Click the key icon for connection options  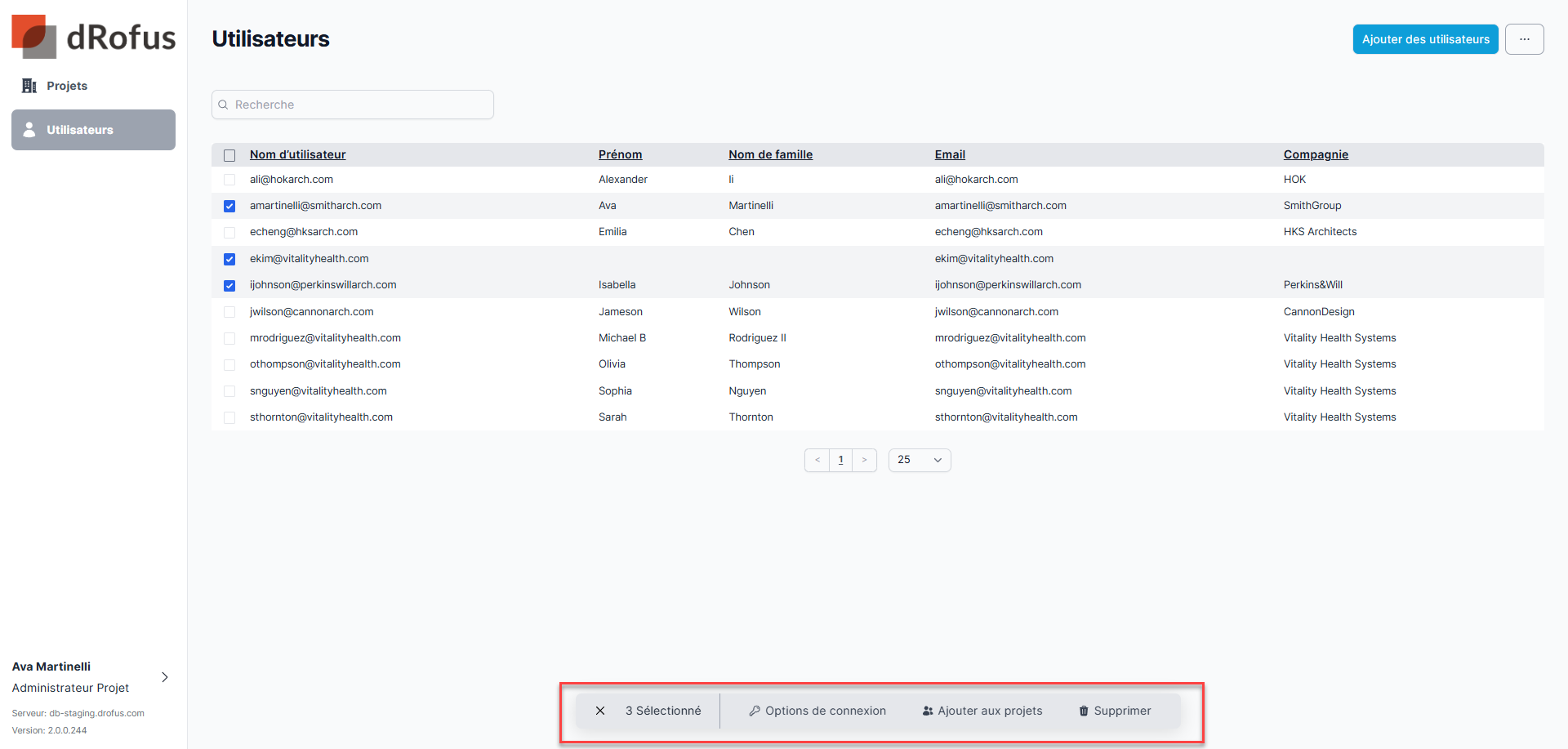[755, 711]
